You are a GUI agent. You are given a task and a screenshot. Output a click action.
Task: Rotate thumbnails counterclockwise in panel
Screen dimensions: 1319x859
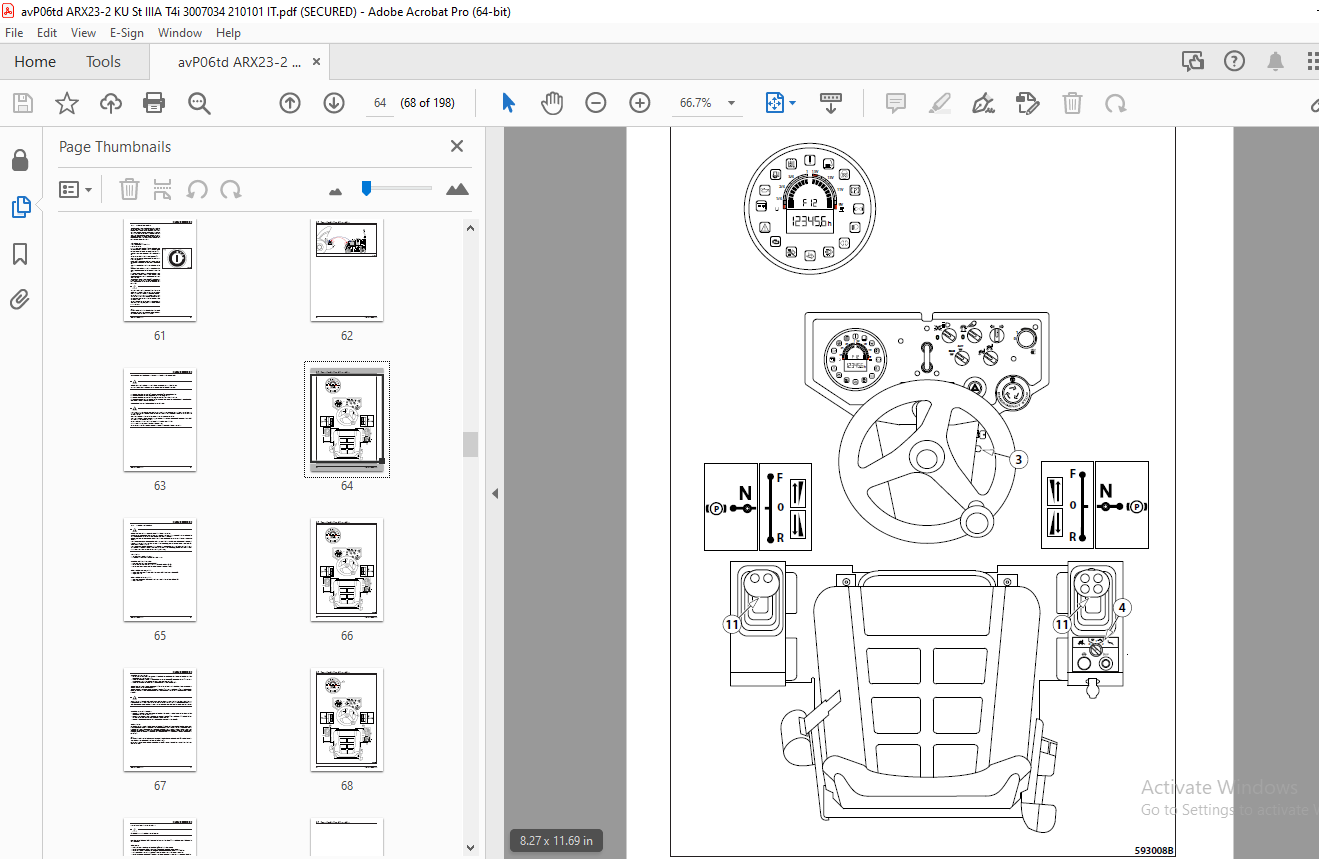point(197,189)
